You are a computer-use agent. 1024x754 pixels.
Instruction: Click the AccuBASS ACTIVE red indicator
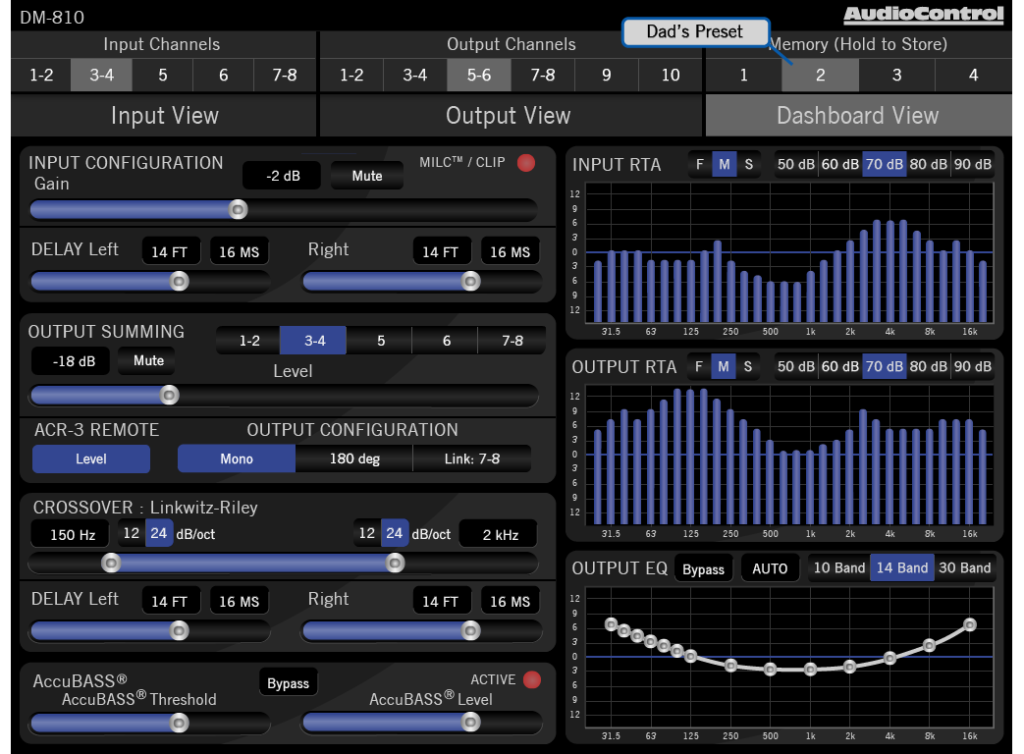click(x=532, y=680)
